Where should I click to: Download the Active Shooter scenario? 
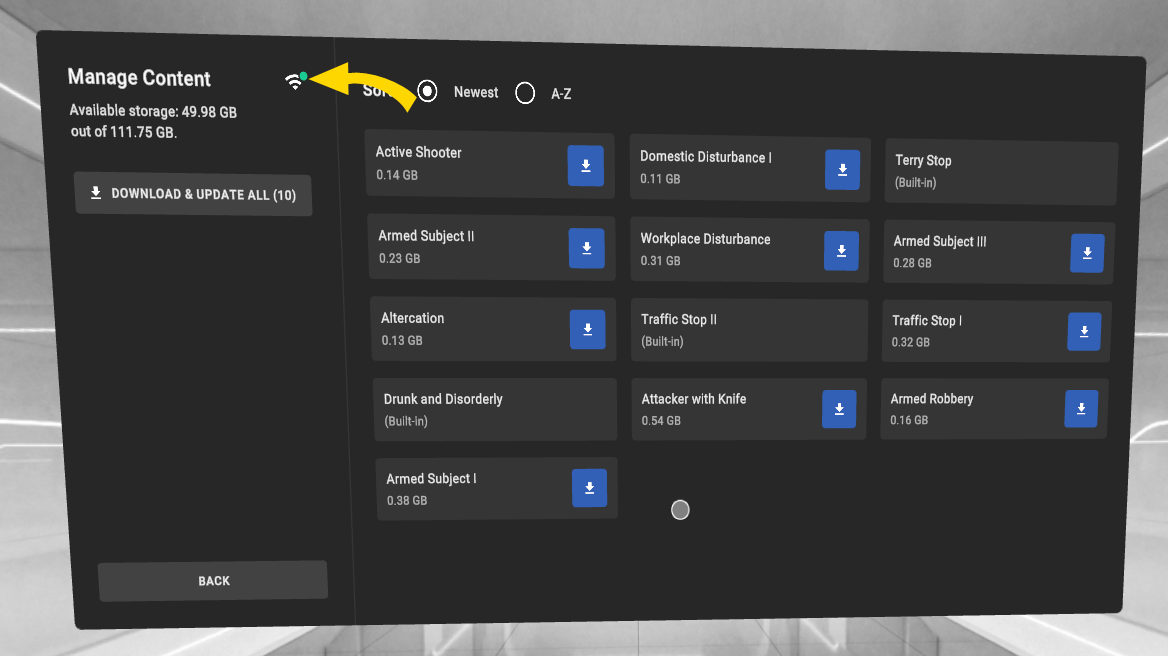[585, 166]
